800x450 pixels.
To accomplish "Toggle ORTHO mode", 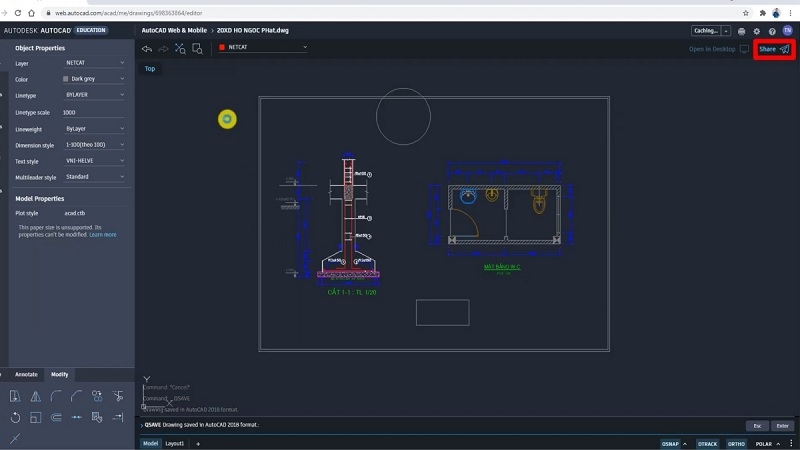I will 736,444.
